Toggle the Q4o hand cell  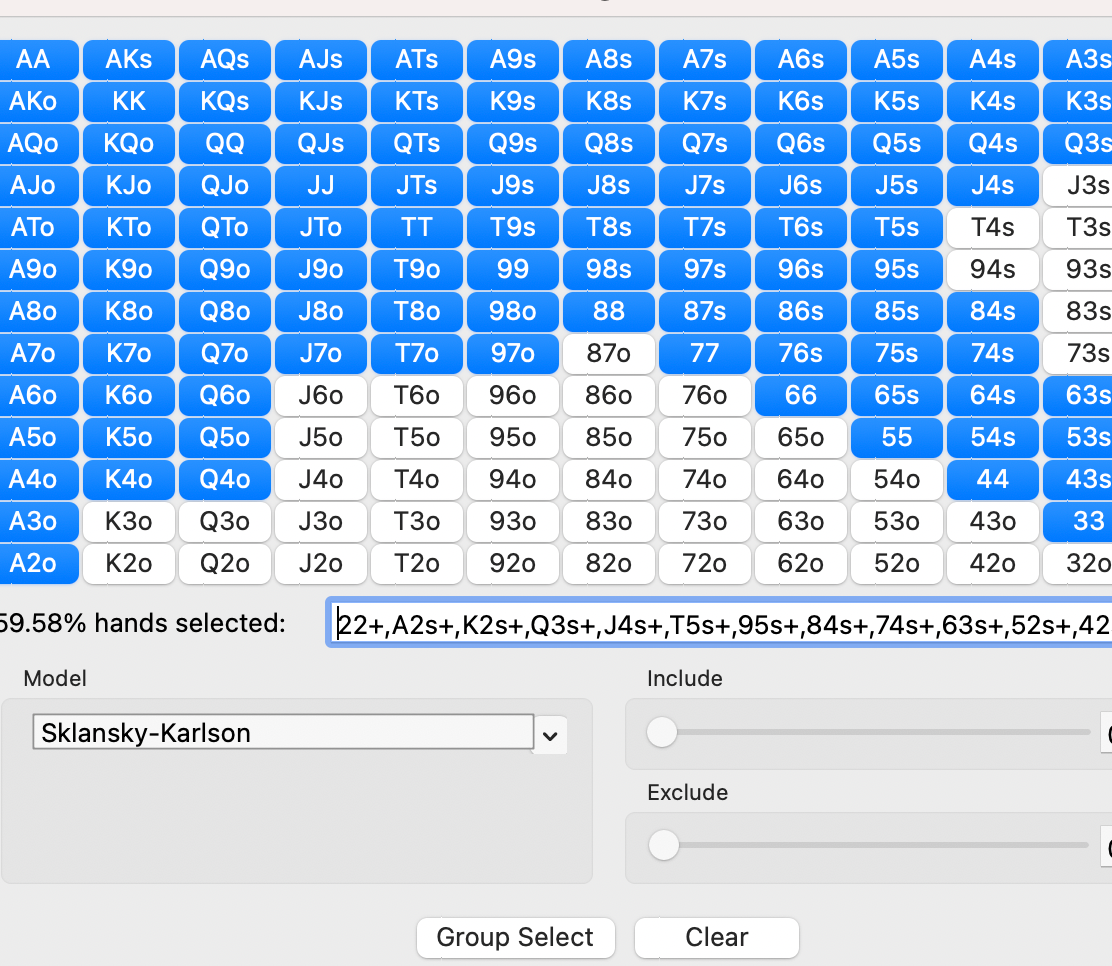(225, 480)
